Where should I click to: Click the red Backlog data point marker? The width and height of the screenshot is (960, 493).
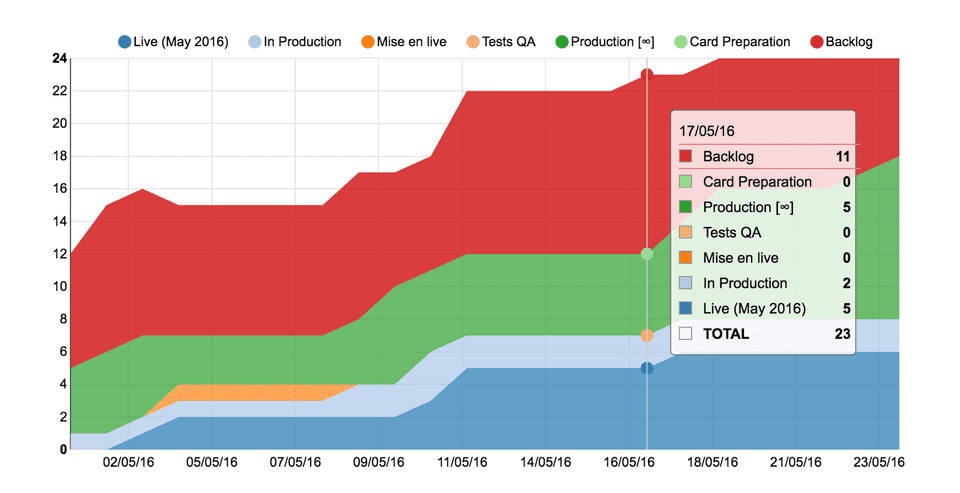click(647, 75)
